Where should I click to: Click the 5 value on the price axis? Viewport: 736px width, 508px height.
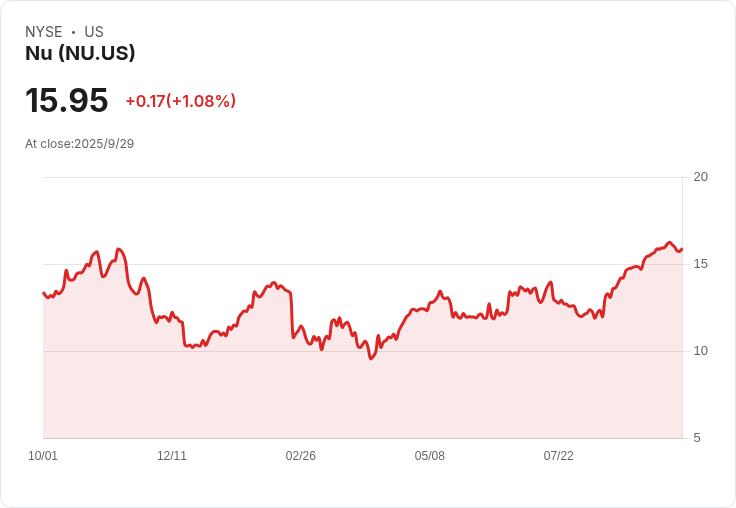(698, 438)
